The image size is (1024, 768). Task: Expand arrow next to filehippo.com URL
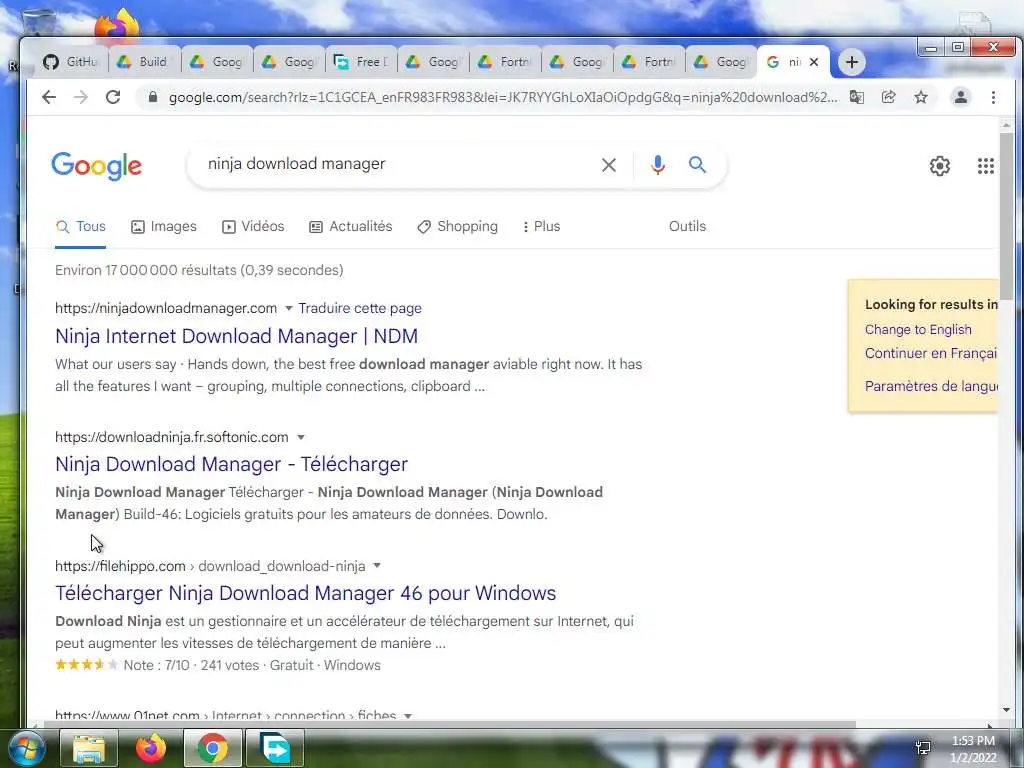click(x=377, y=566)
